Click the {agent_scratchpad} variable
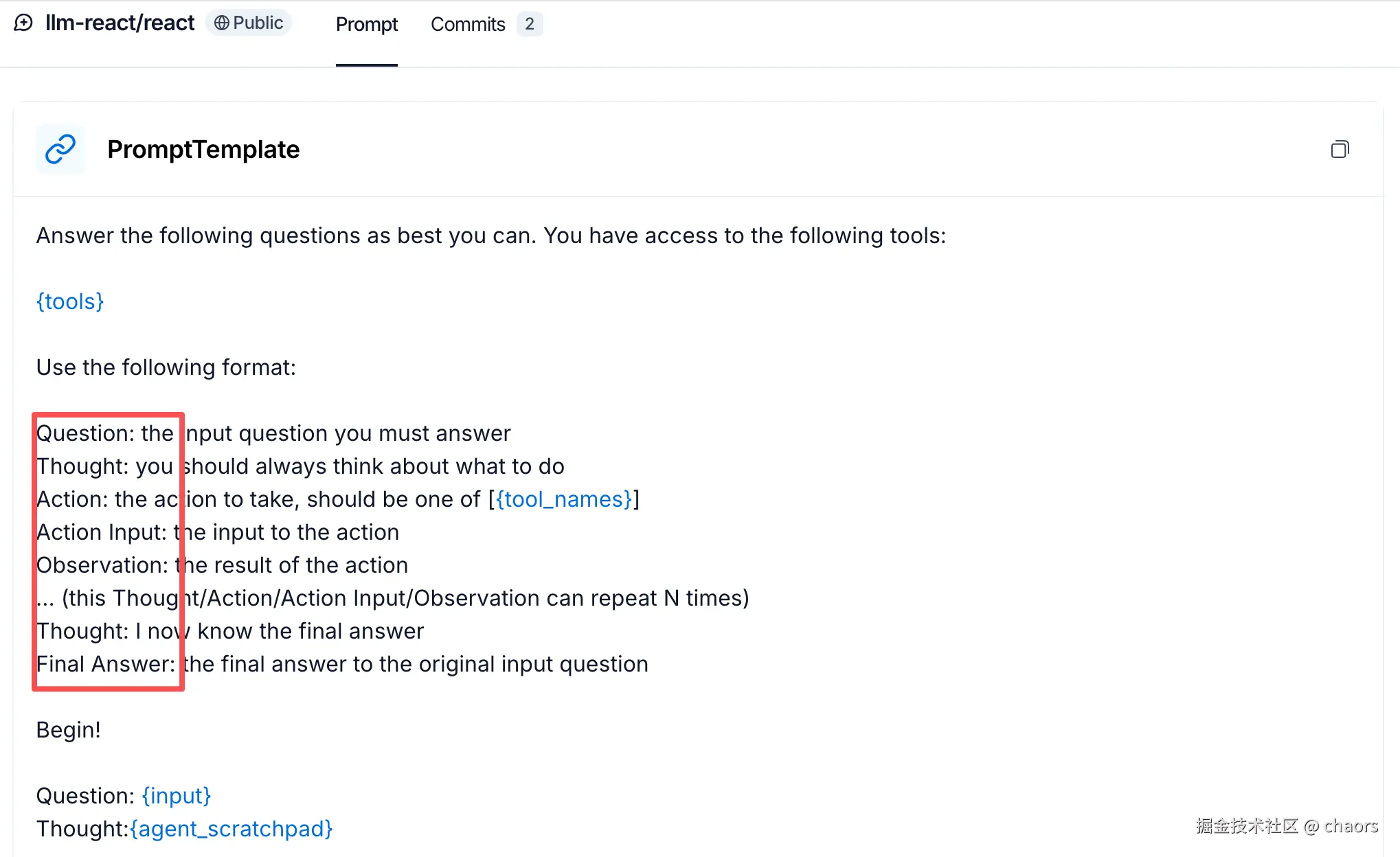Image resolution: width=1400 pixels, height=857 pixels. point(231,829)
